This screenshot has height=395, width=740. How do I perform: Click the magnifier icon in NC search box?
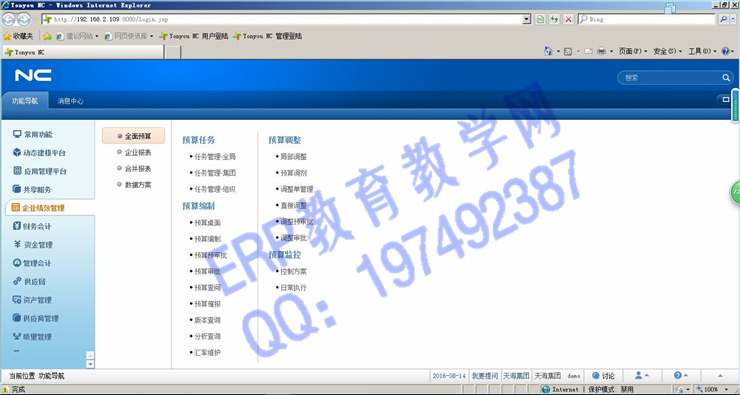[726, 78]
